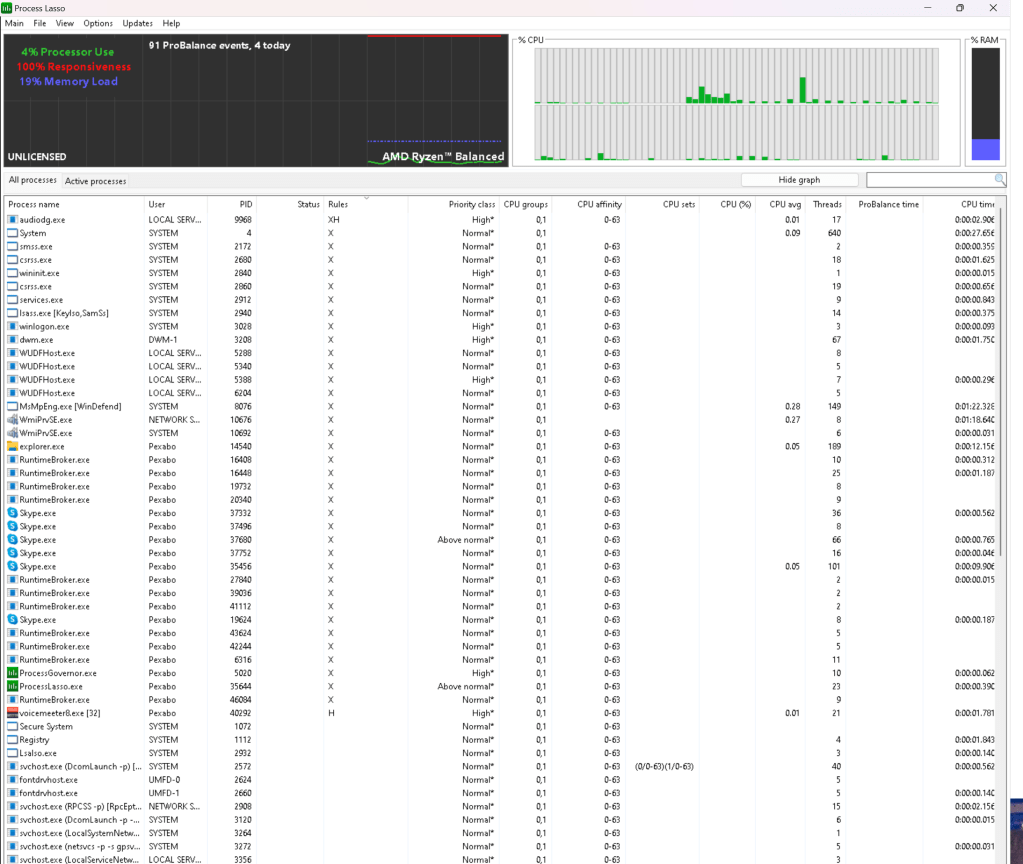Click the 100% Responsiveness text
The image size is (1023, 864).
[x=74, y=67]
